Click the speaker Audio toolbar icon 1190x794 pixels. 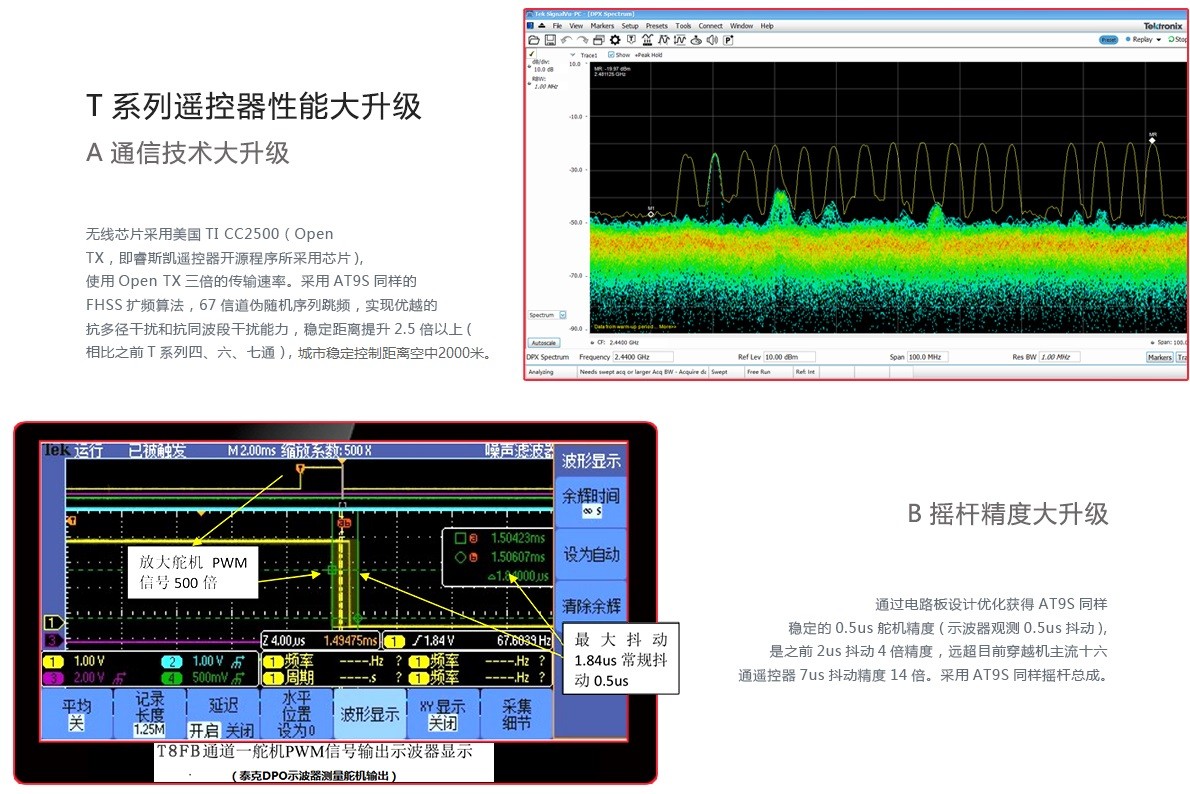pyautogui.click(x=712, y=40)
